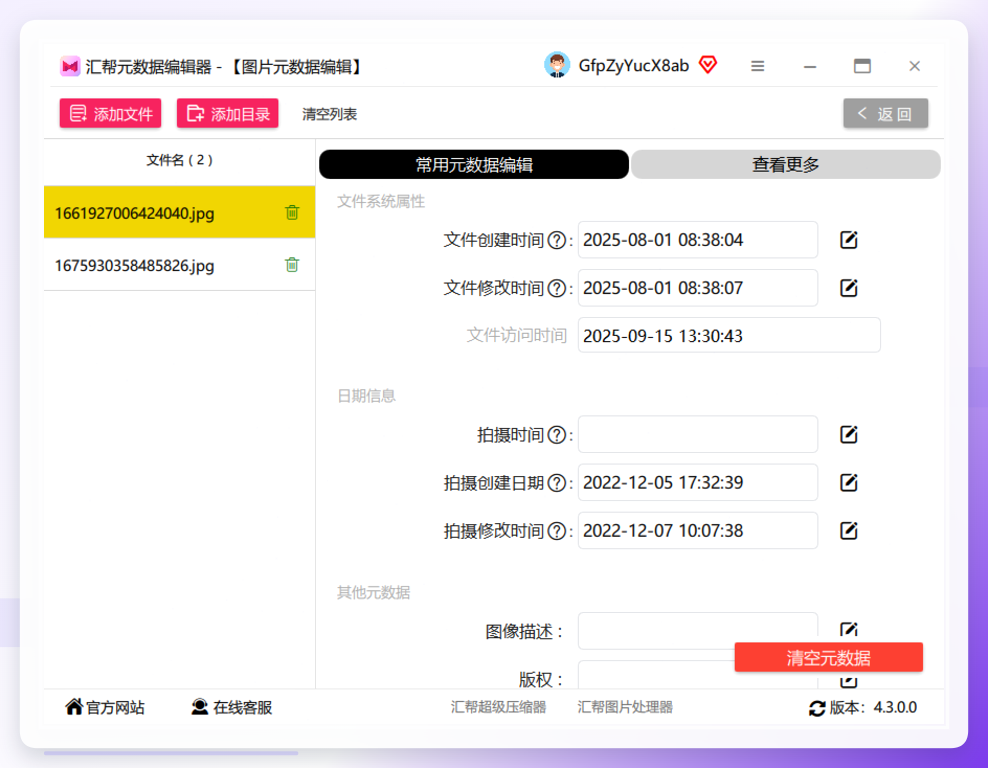Switch to 常用元数据编辑 tab

(x=474, y=164)
